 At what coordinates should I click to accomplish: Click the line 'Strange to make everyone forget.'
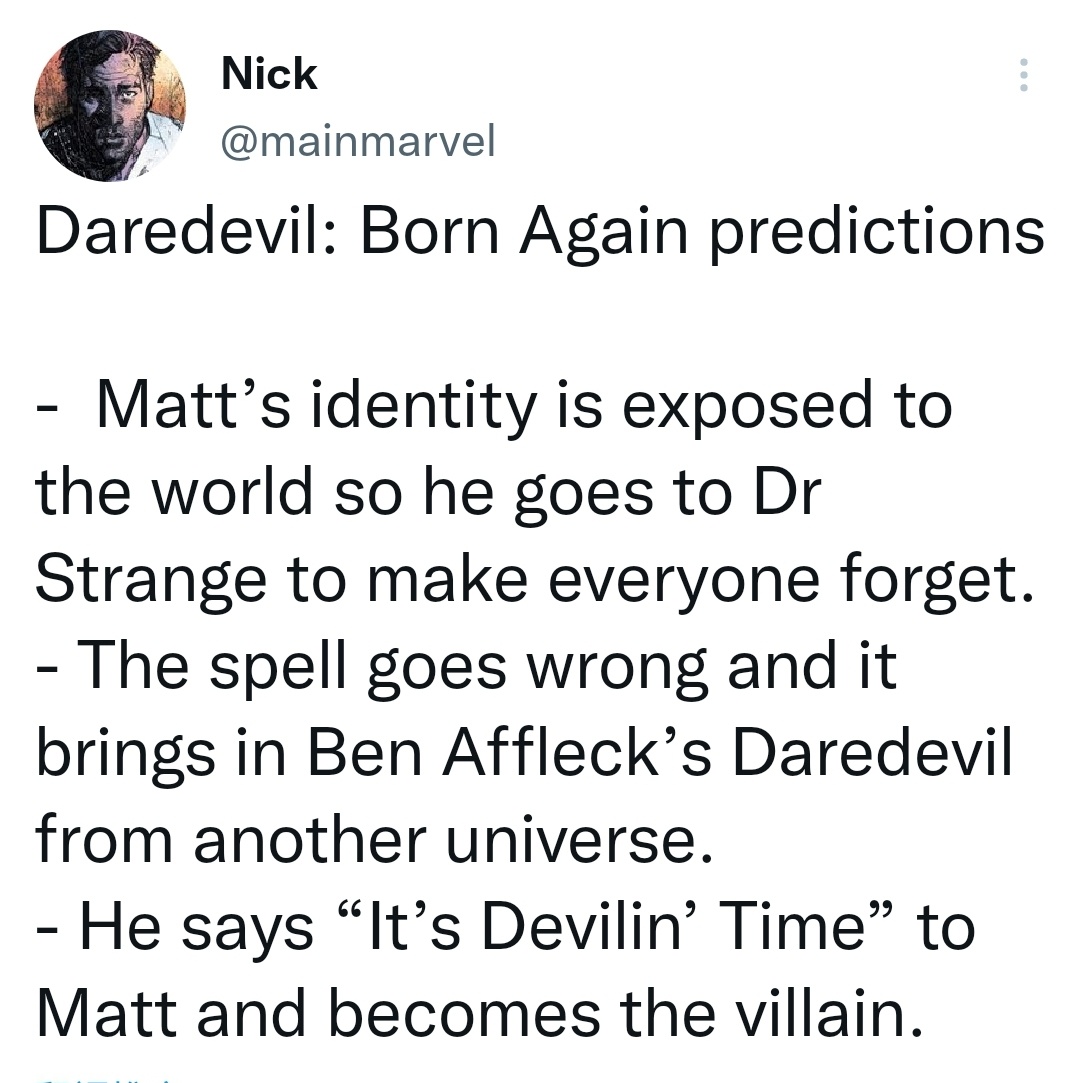pos(536,580)
